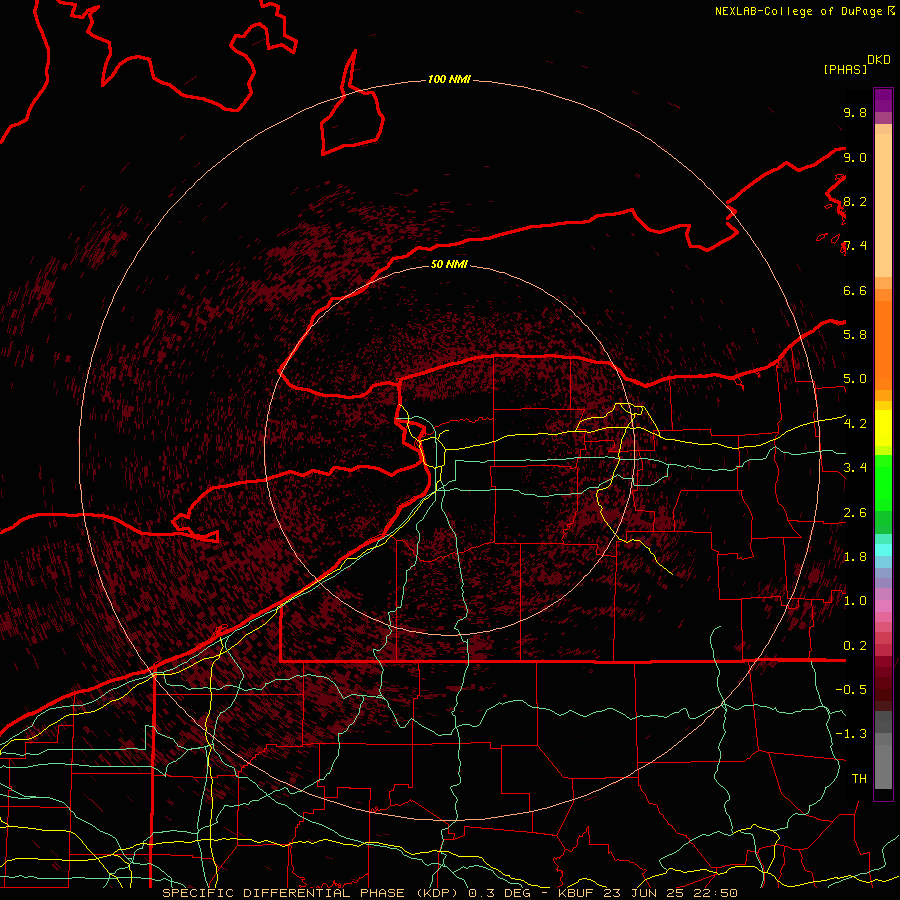
Task: Click the 4.2 value on the scale
Action: (855, 424)
